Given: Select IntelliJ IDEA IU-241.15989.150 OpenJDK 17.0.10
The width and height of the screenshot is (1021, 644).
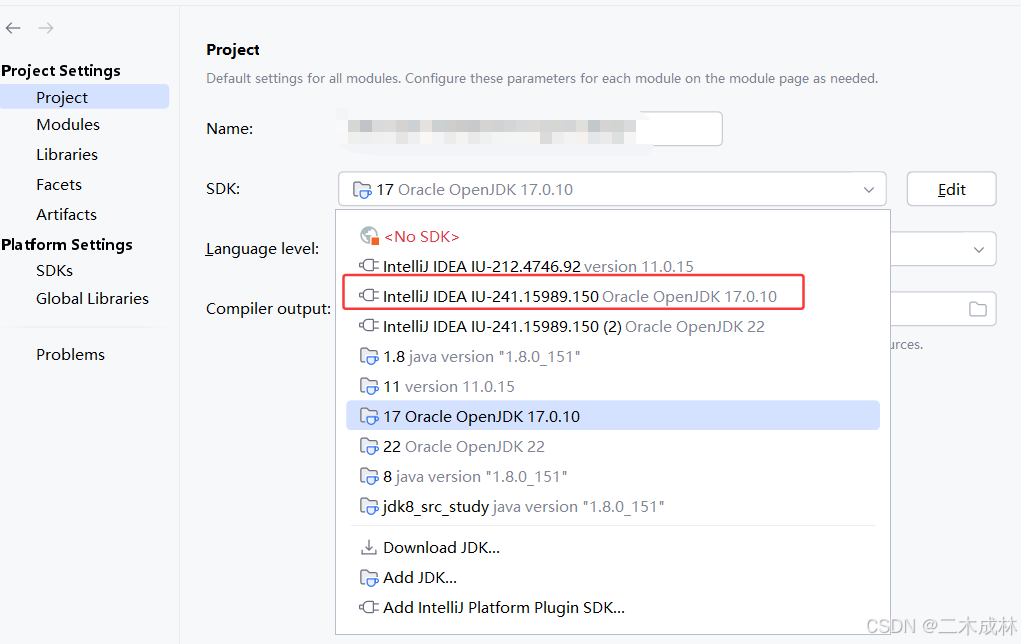Looking at the screenshot, I should [613, 296].
